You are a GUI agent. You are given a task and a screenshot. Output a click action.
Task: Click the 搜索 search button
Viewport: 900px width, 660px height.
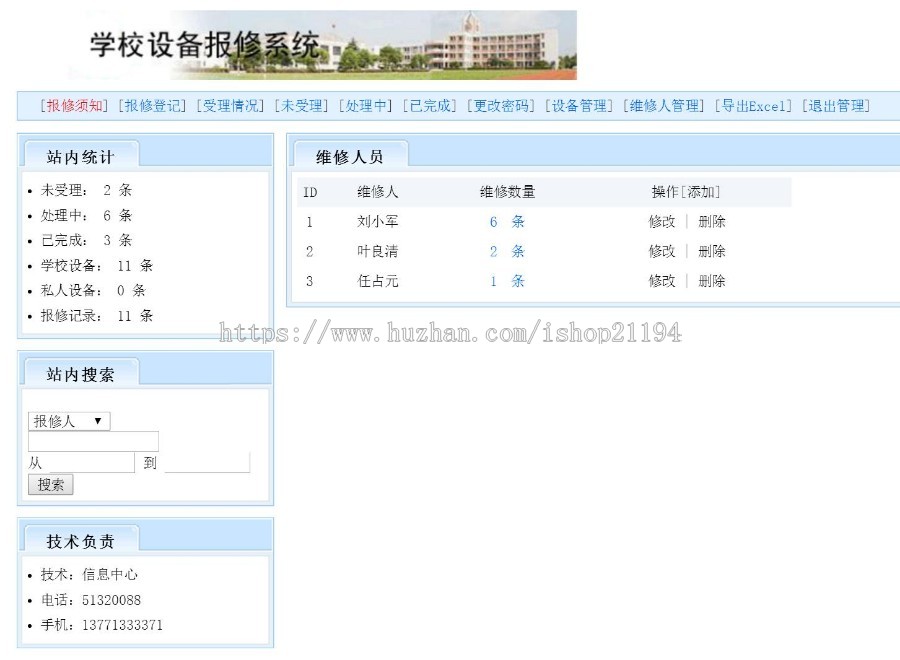(49, 484)
